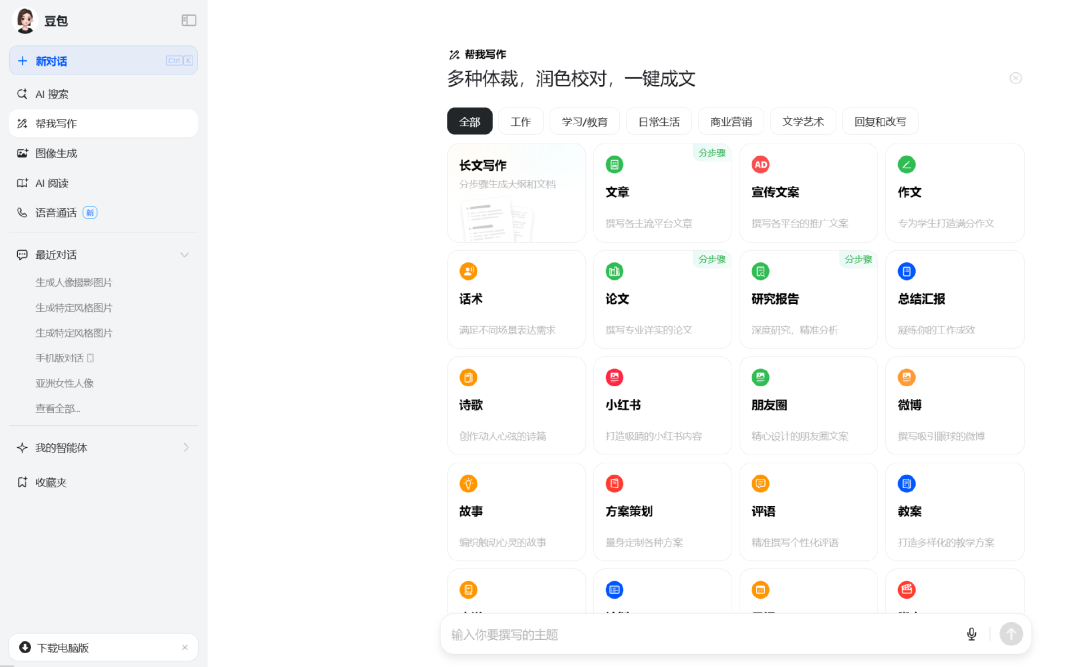Collapse the sidebar with the panel icon
1080x667 pixels.
pyautogui.click(x=189, y=21)
